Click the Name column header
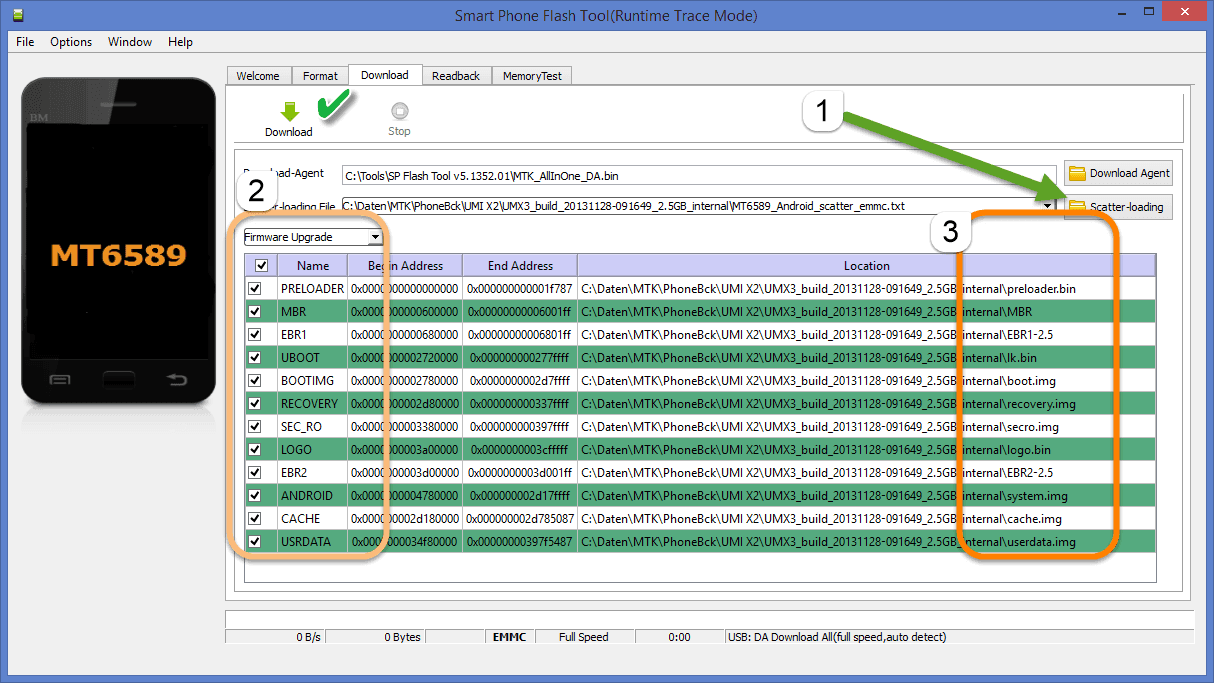This screenshot has width=1214, height=683. coord(313,265)
